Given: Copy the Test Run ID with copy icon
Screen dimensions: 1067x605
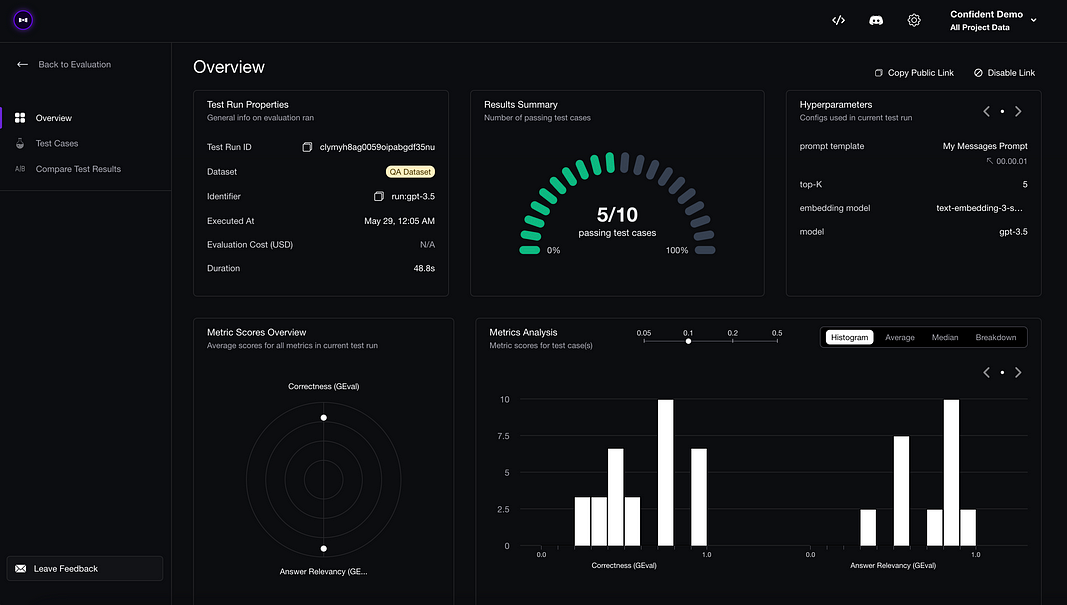Looking at the screenshot, I should (x=307, y=147).
